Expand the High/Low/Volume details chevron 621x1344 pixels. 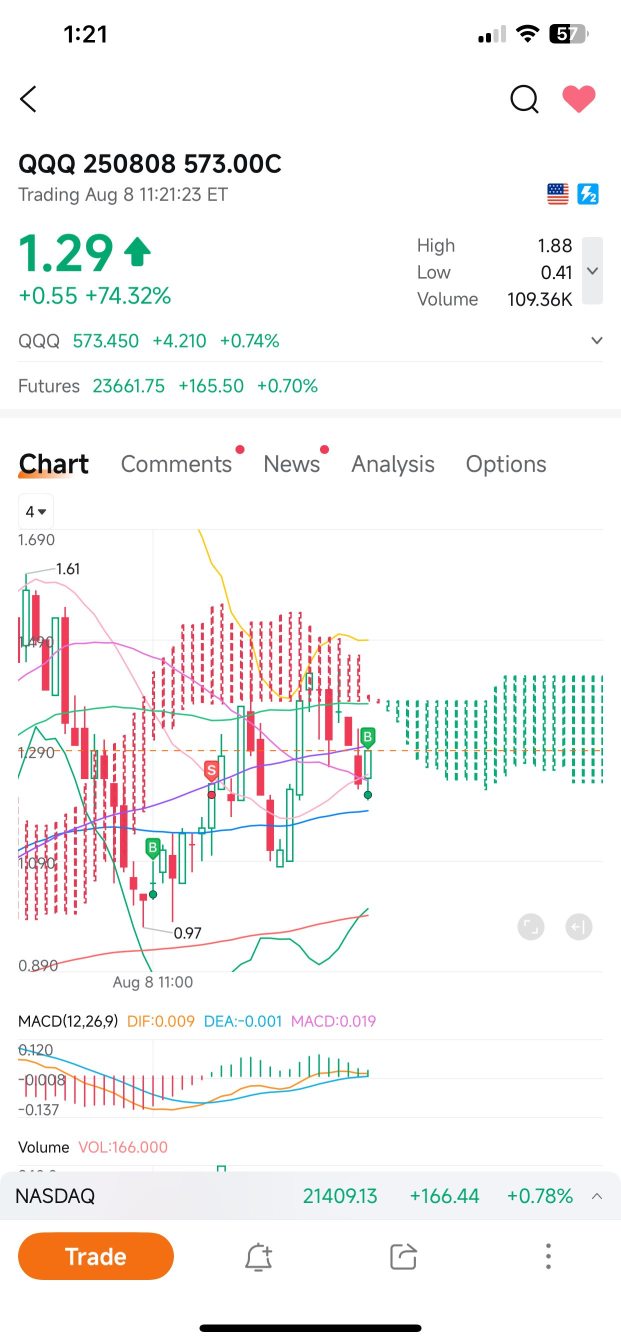click(592, 271)
